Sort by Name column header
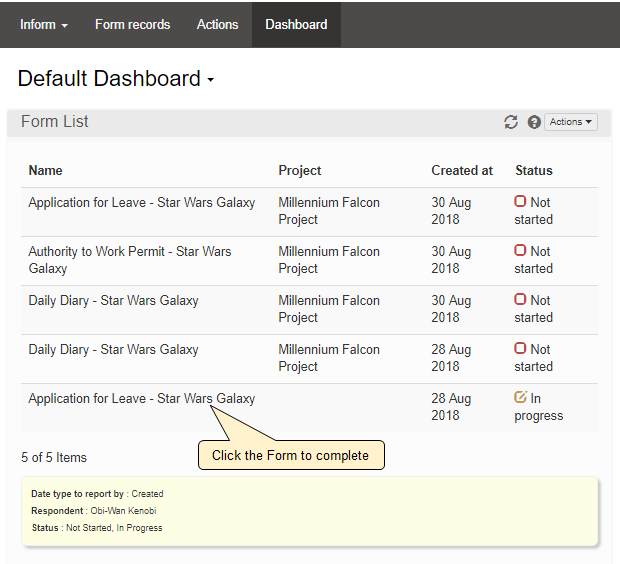The image size is (620, 564). [x=45, y=170]
